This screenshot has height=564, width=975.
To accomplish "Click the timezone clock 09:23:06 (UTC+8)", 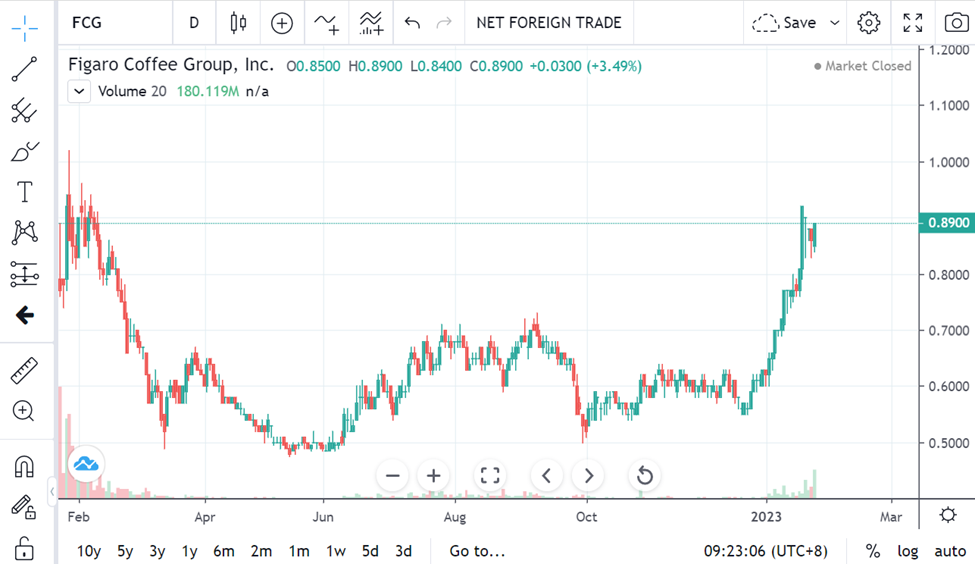I will point(765,551).
